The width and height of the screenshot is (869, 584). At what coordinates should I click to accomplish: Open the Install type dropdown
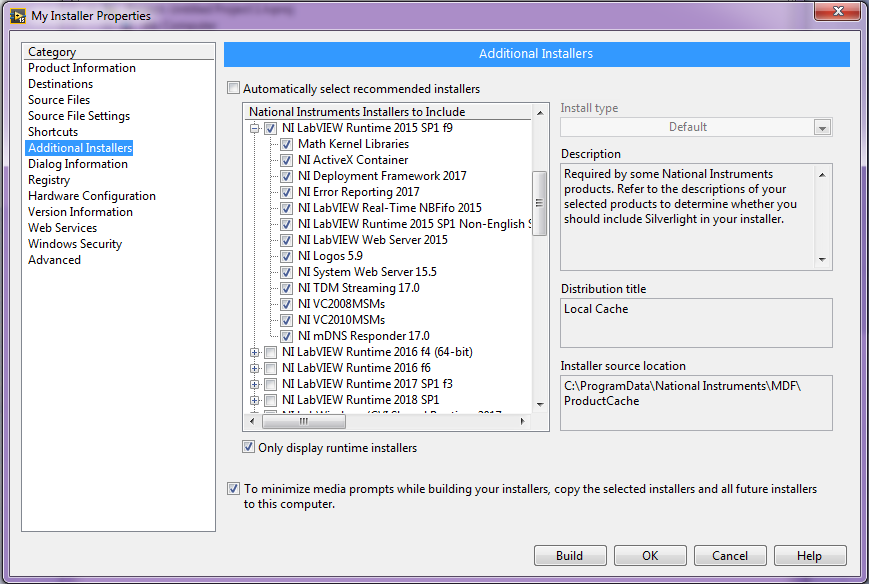point(822,128)
